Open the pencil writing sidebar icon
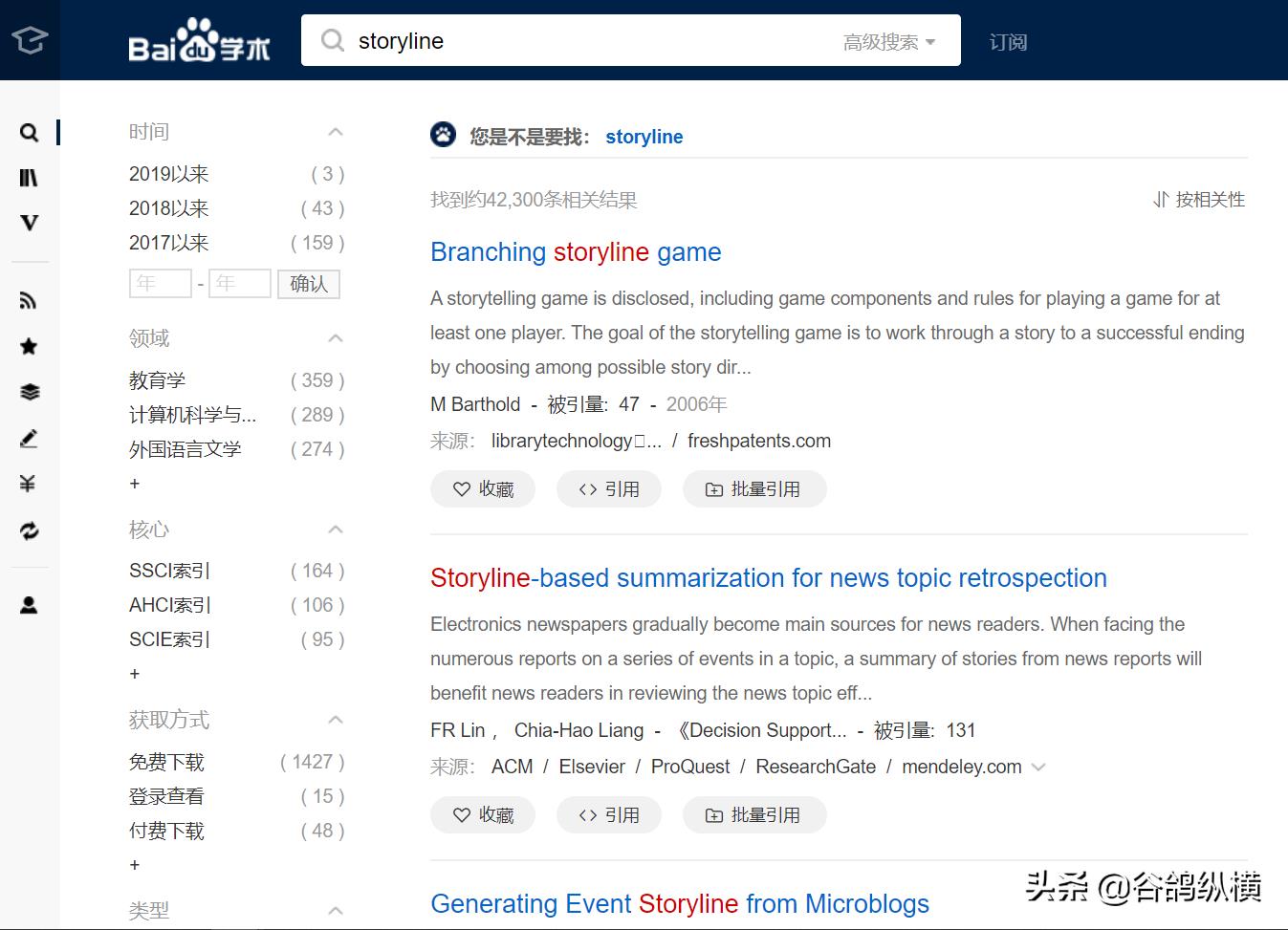The width and height of the screenshot is (1288, 930). pos(30,439)
